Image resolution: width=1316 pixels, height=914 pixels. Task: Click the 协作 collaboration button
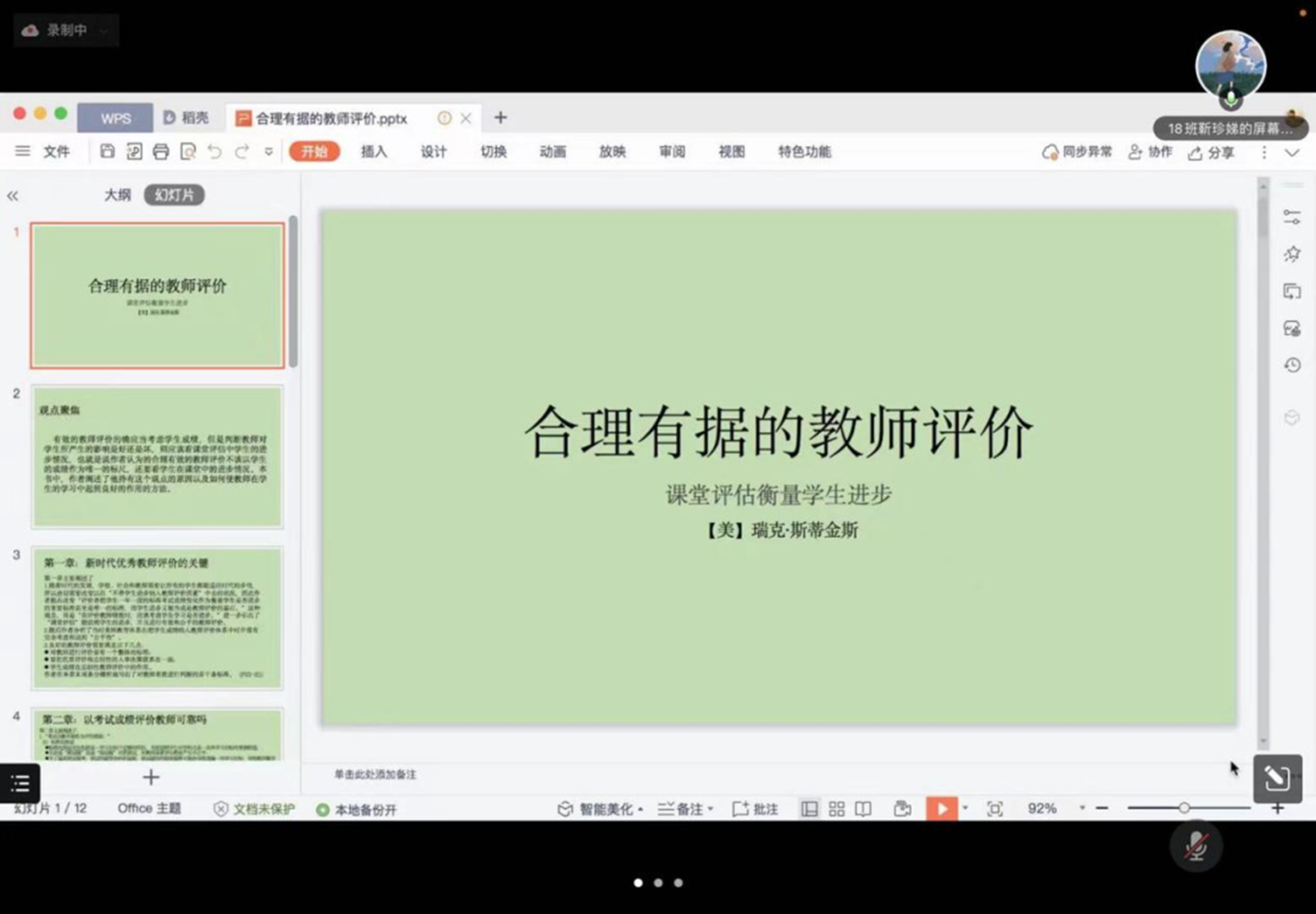1151,152
